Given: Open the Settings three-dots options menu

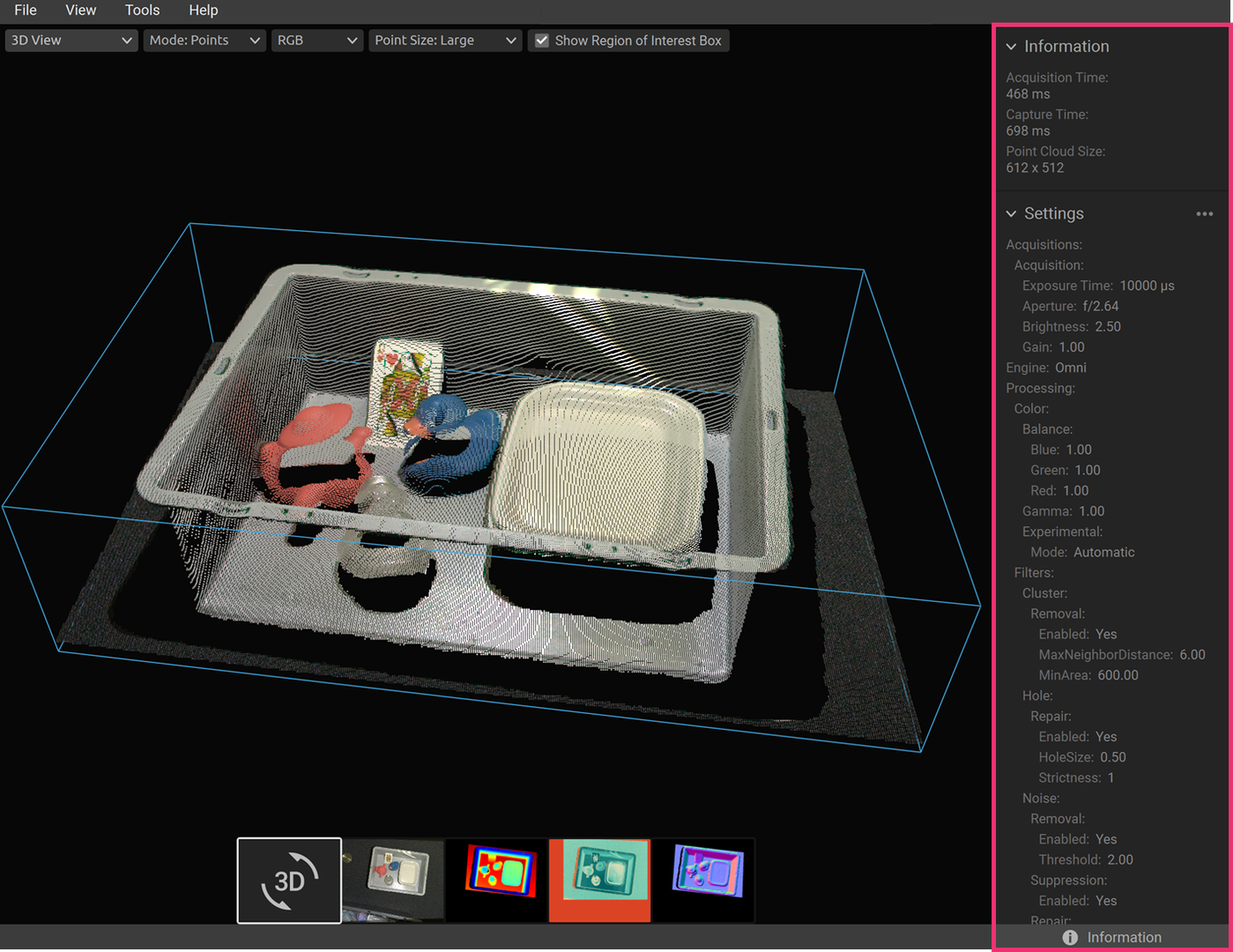Looking at the screenshot, I should (x=1204, y=214).
